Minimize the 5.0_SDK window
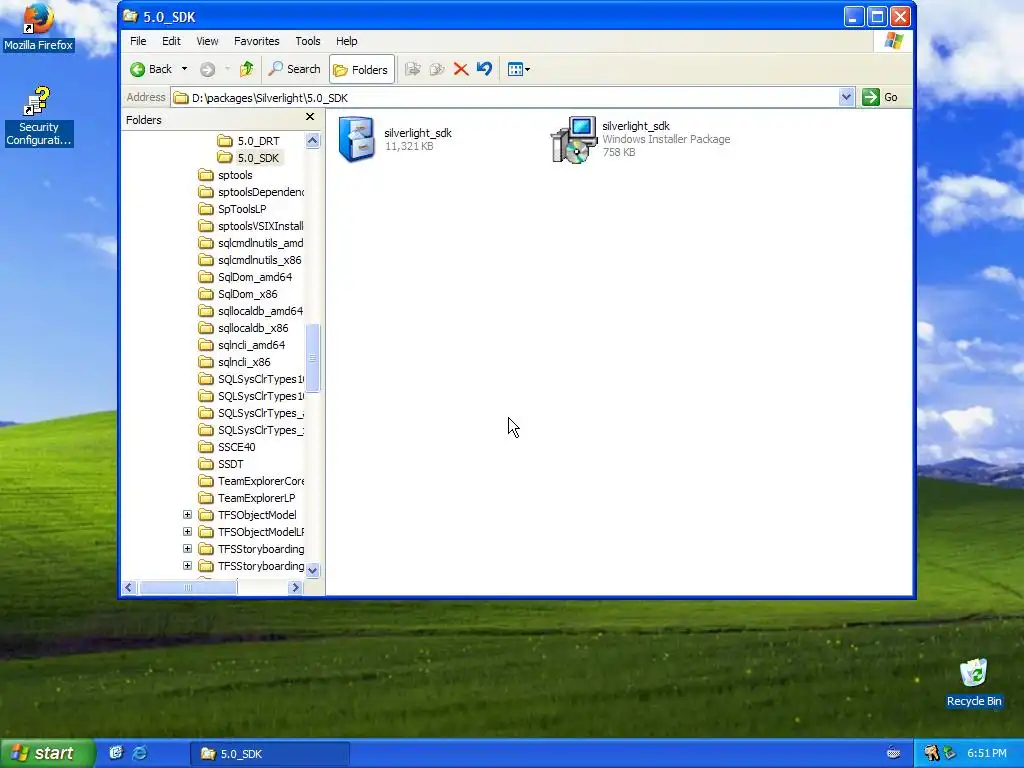The width and height of the screenshot is (1024, 768). click(x=854, y=16)
